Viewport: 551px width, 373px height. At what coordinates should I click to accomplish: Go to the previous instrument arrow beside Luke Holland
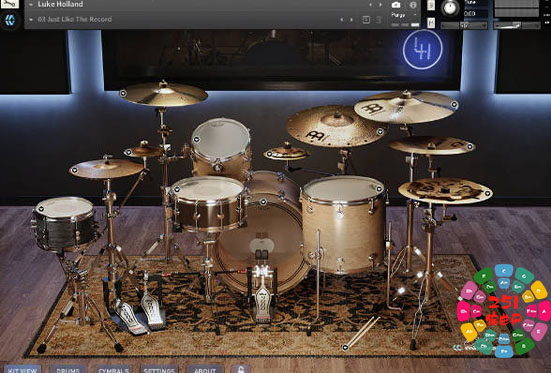pyautogui.click(x=370, y=5)
